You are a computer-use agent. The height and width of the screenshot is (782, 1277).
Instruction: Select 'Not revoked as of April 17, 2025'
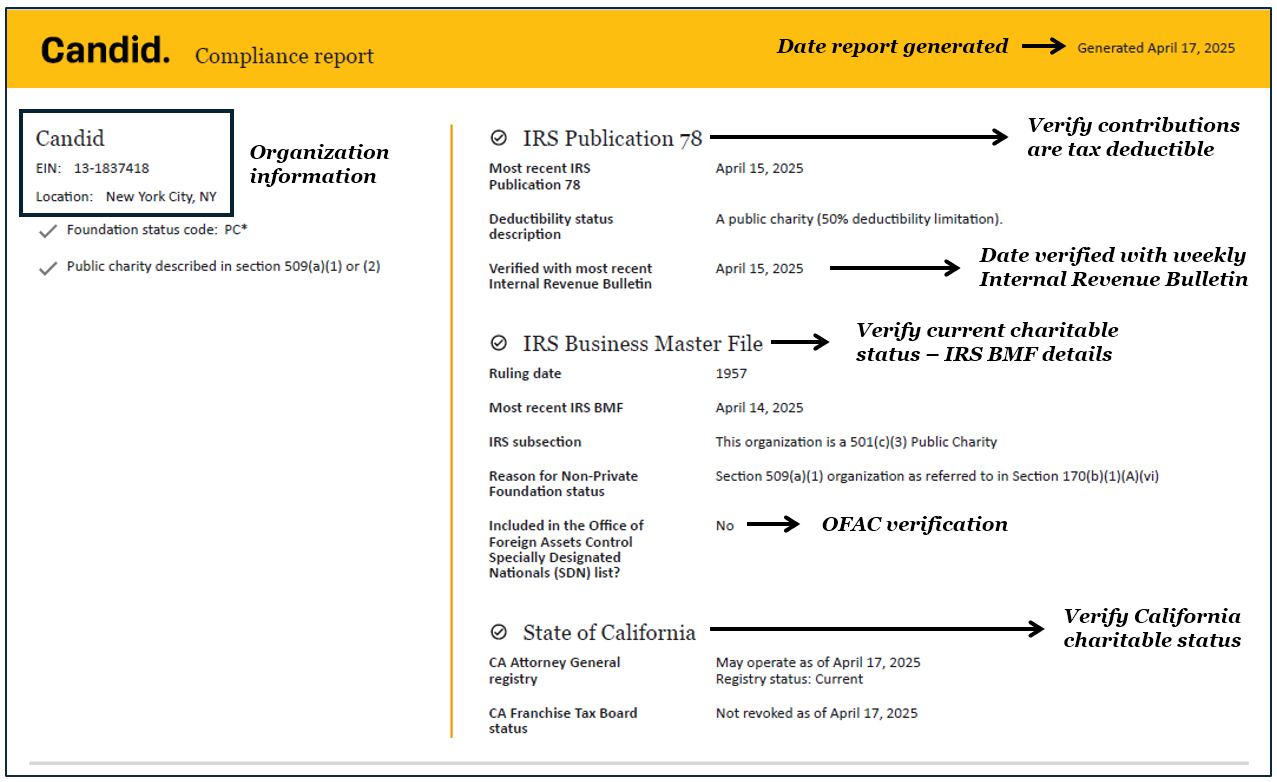817,713
